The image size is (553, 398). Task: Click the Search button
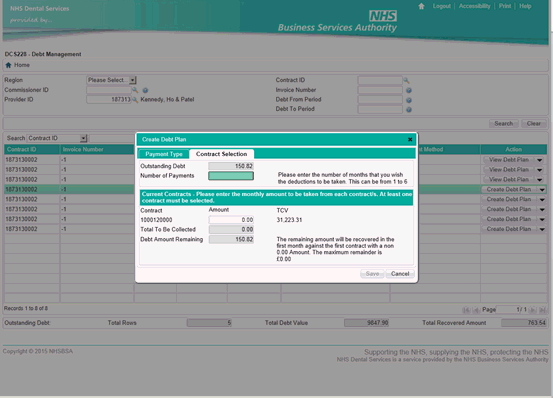coord(504,124)
